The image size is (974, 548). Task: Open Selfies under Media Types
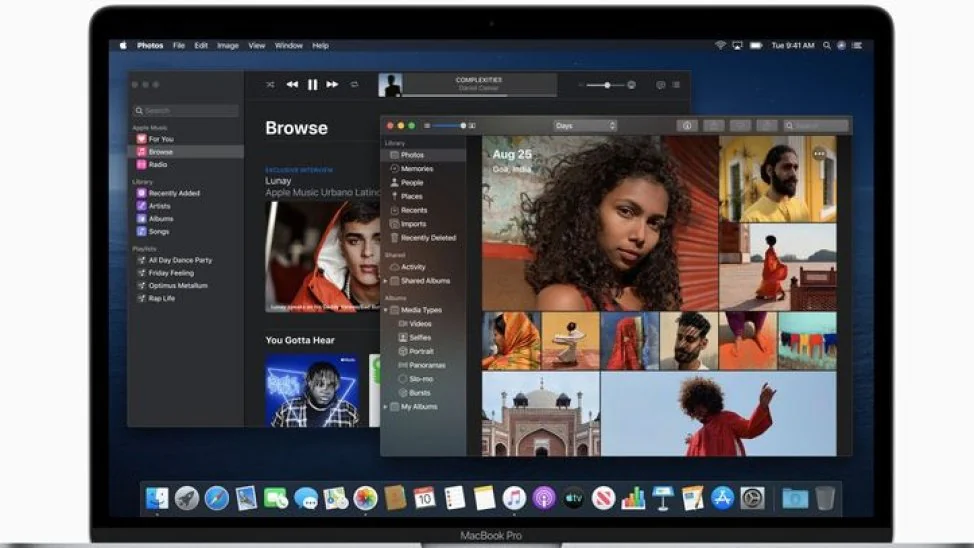tap(423, 337)
